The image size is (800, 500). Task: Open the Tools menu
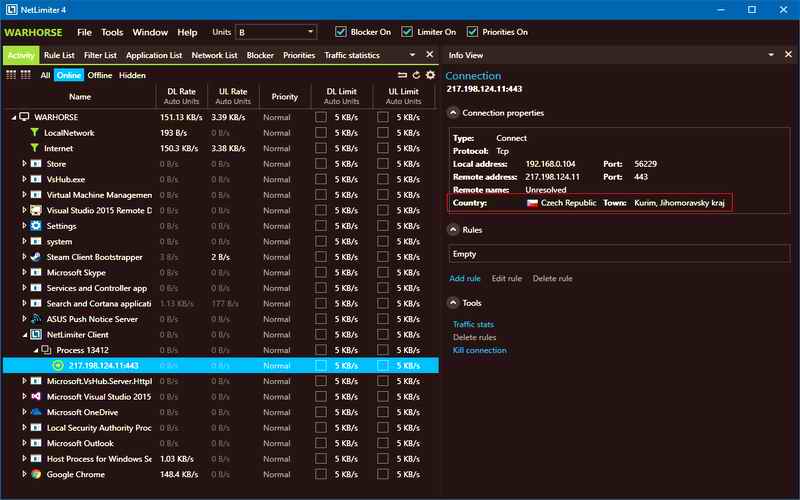(112, 32)
